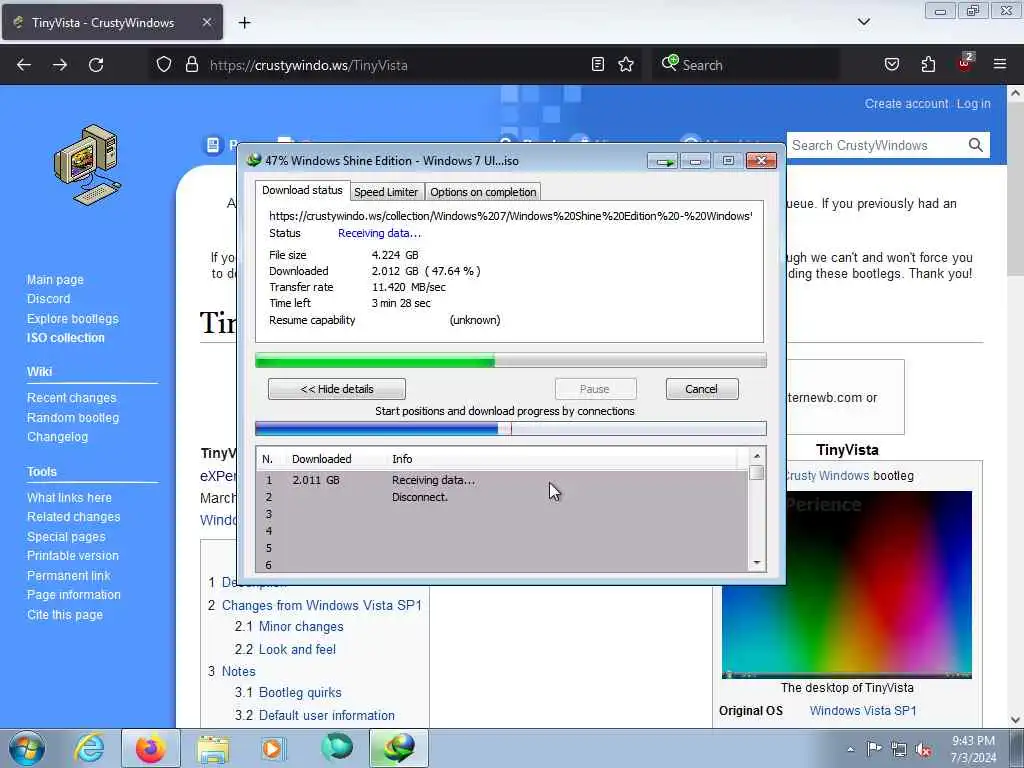Screen dimensions: 1024x768
Task: Toggle reader view icon in address bar
Action: (x=598, y=65)
